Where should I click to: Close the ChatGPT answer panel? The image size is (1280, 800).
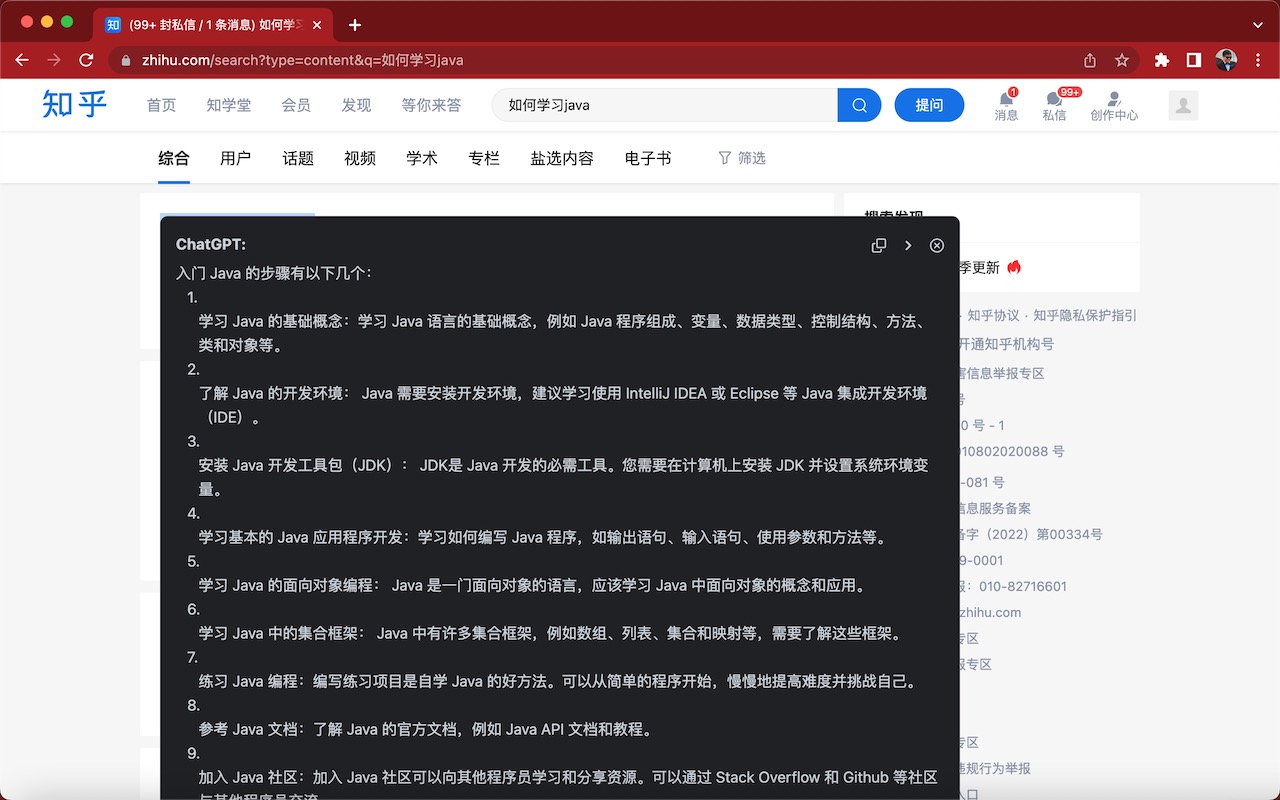[x=936, y=245]
